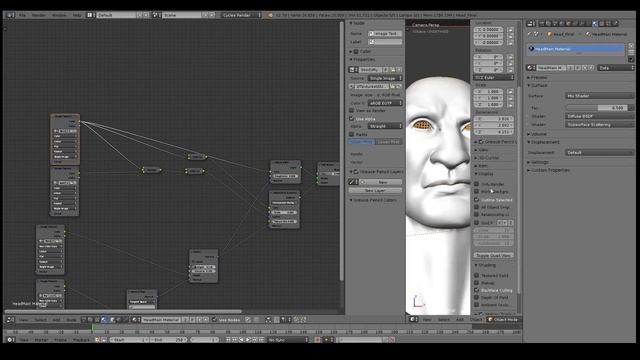Open the Marker menu in timeline
This screenshot has height=360, width=640.
coord(41,340)
